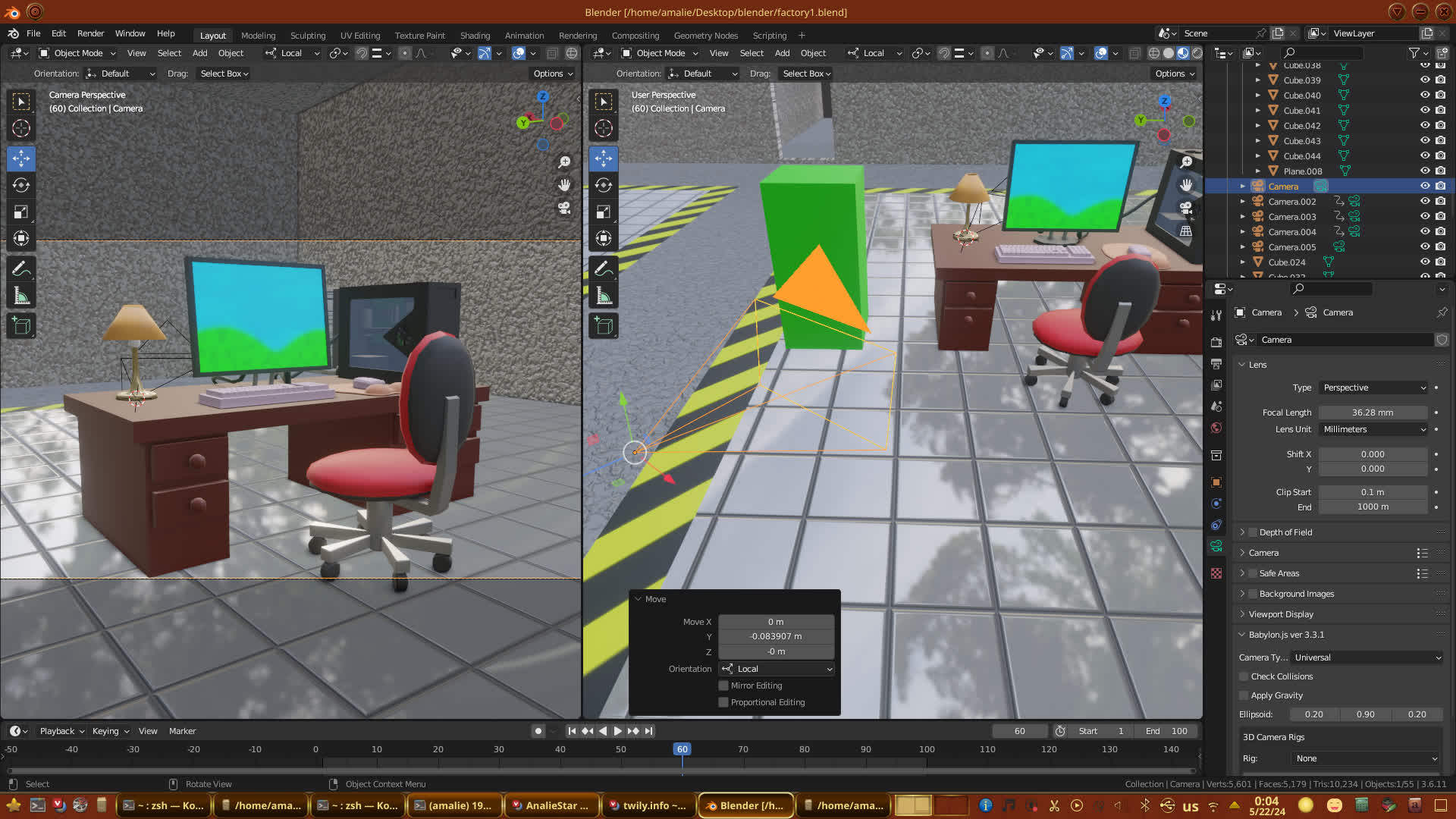Select the Rotate tool in left viewport
This screenshot has height=819, width=1456.
coord(21,186)
